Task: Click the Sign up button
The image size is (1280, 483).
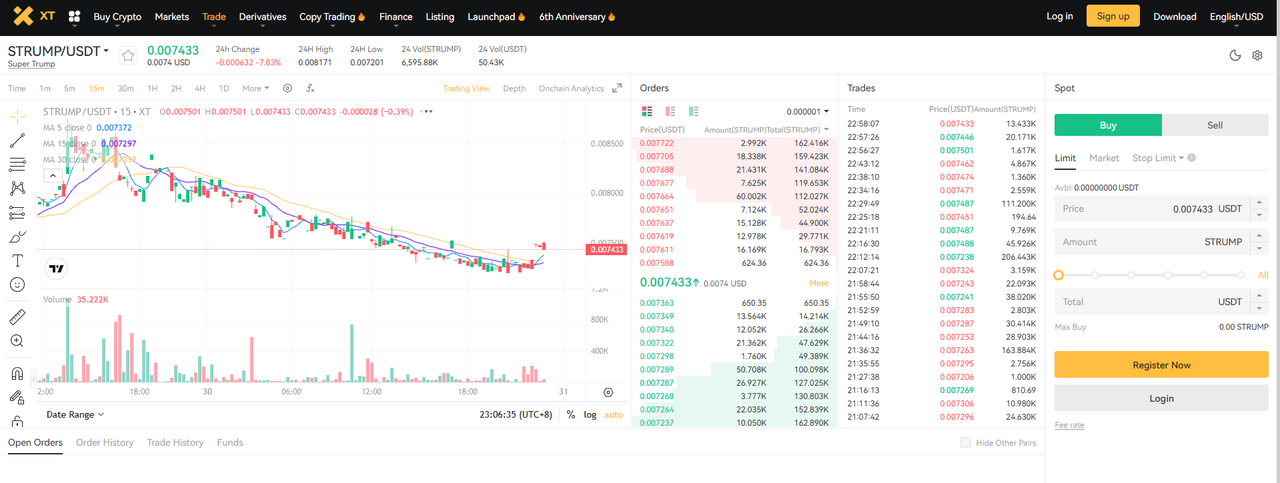Action: point(1113,16)
